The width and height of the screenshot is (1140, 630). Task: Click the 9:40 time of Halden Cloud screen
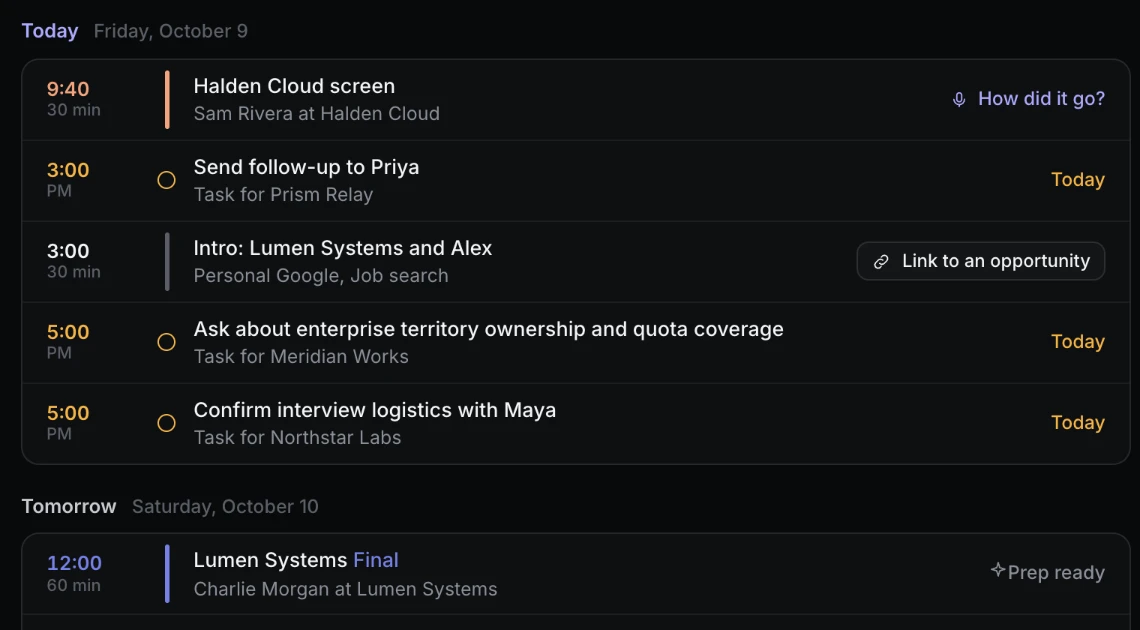tap(68, 89)
